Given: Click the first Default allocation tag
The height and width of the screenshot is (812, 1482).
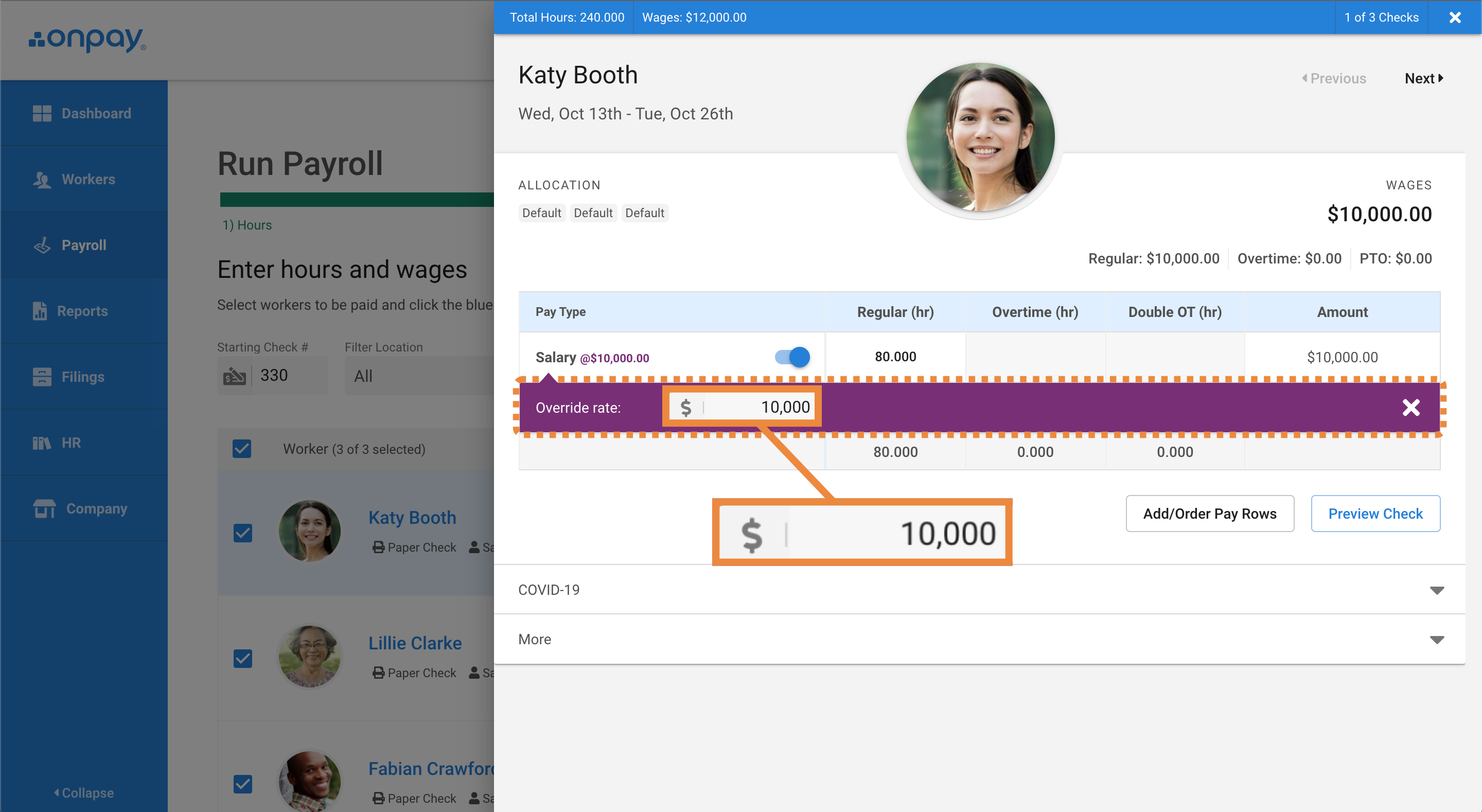Looking at the screenshot, I should click(541, 213).
